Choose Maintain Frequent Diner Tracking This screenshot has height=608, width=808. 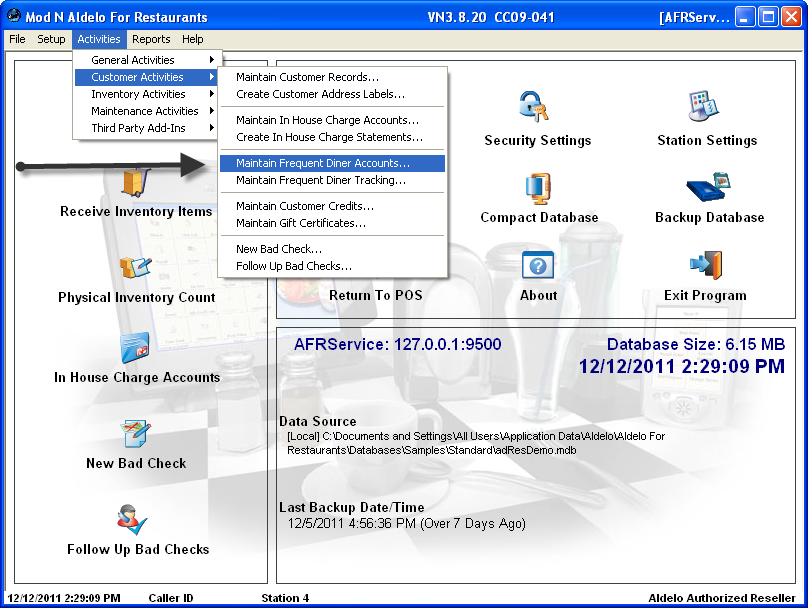click(x=332, y=180)
